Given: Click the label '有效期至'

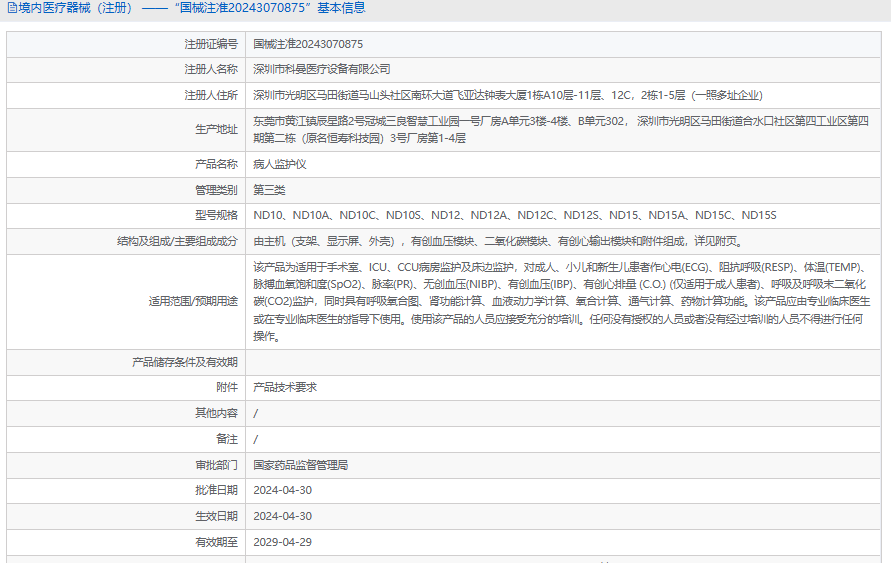Looking at the screenshot, I should [216, 543].
